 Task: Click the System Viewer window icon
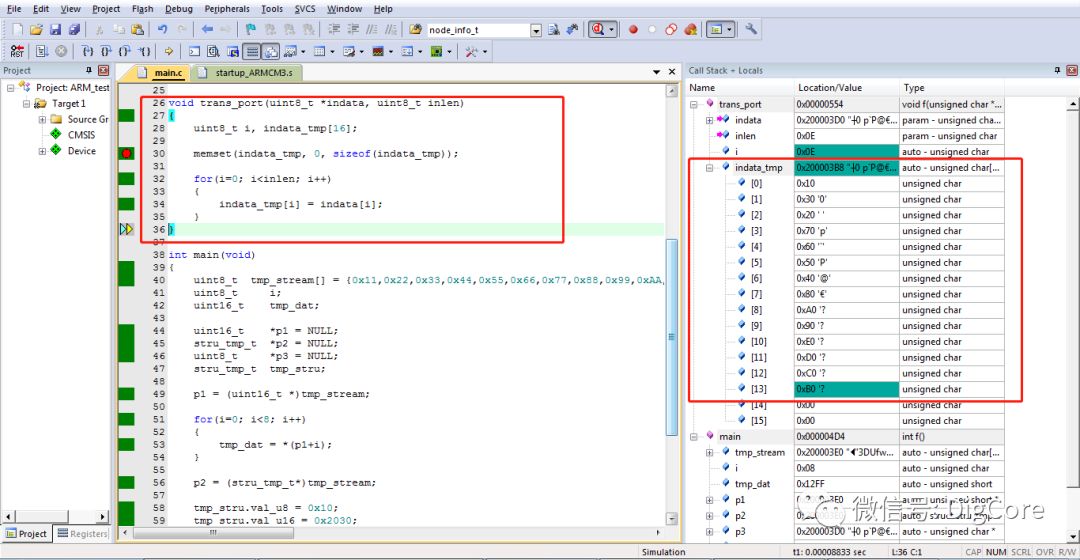(x=435, y=52)
